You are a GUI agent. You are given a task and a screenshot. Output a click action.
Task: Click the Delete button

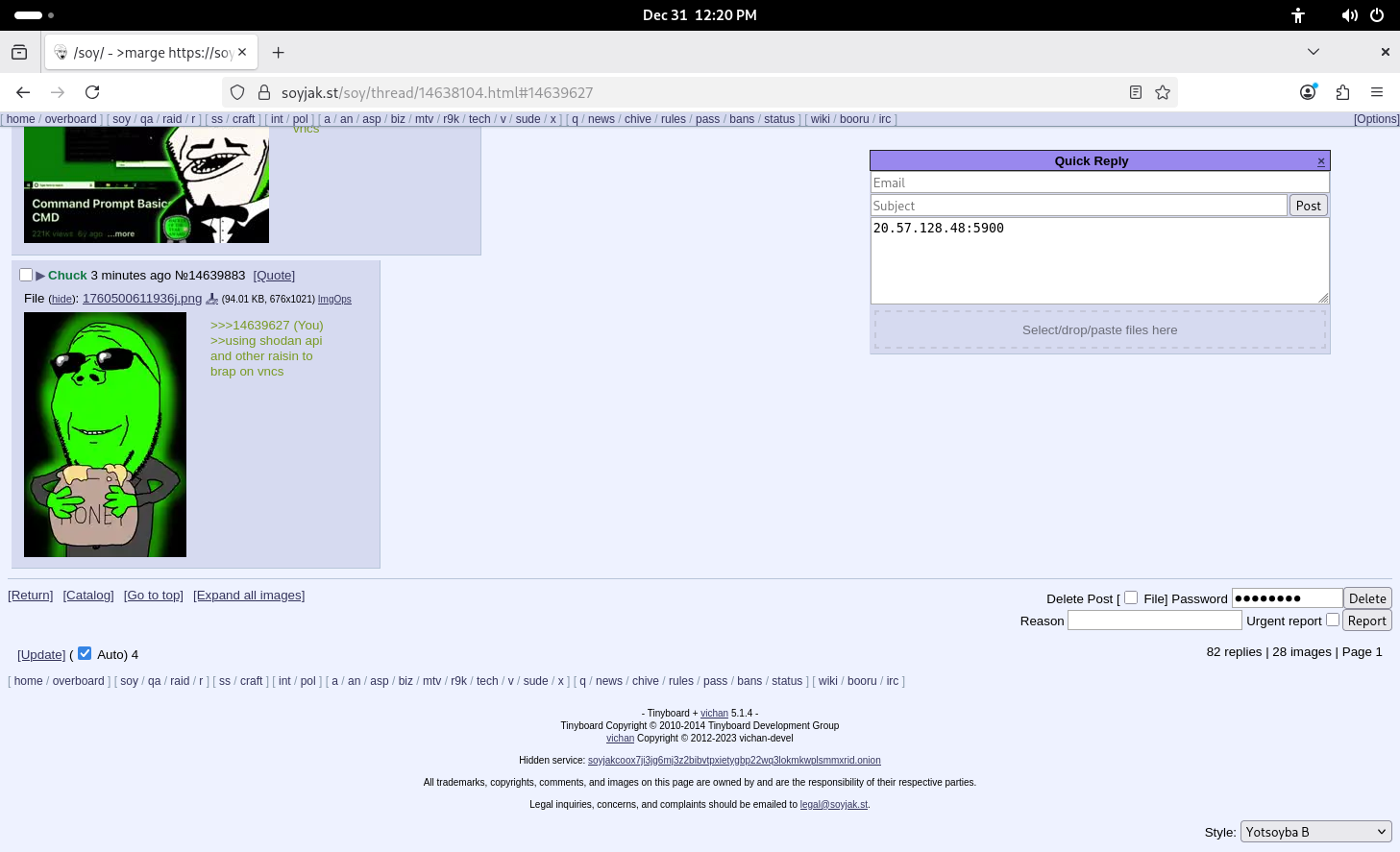click(x=1367, y=598)
